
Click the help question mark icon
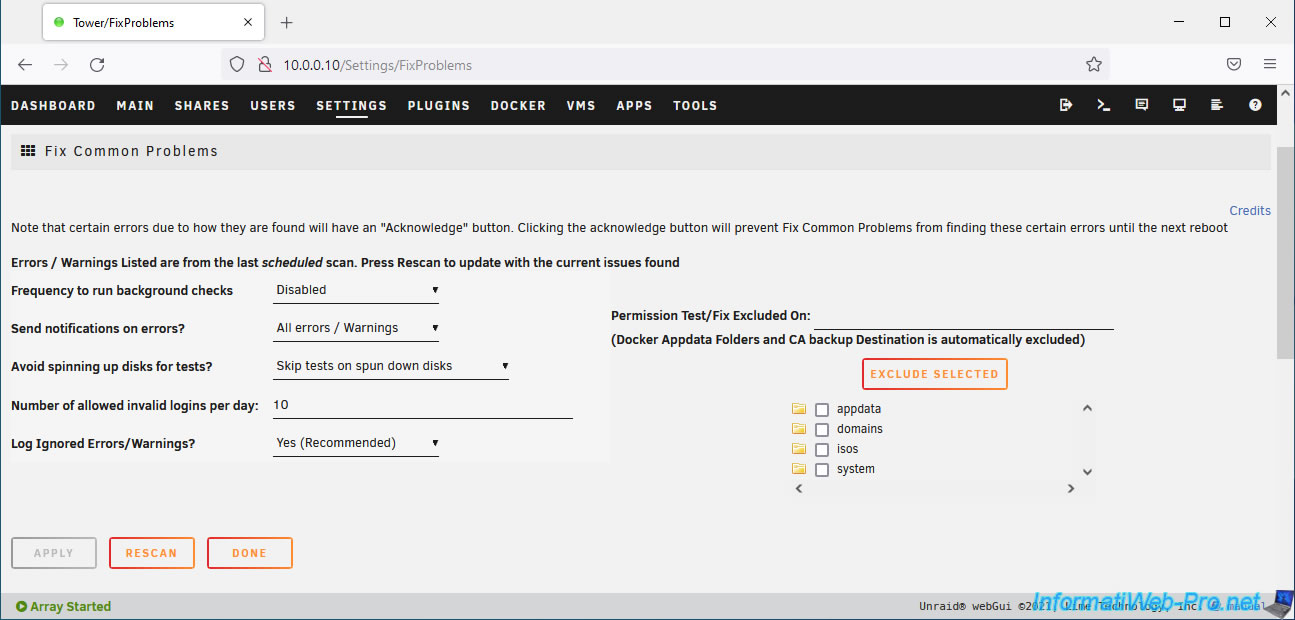[x=1255, y=105]
